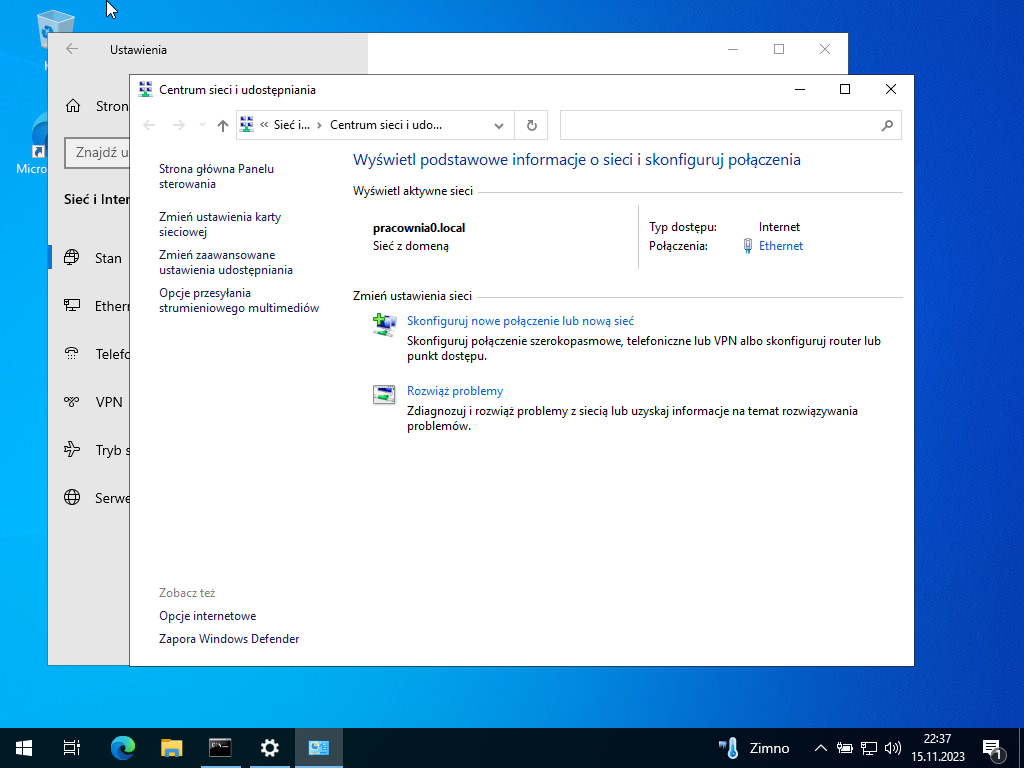Maximize the Ustawienia window
The image size is (1024, 768).
778,49
